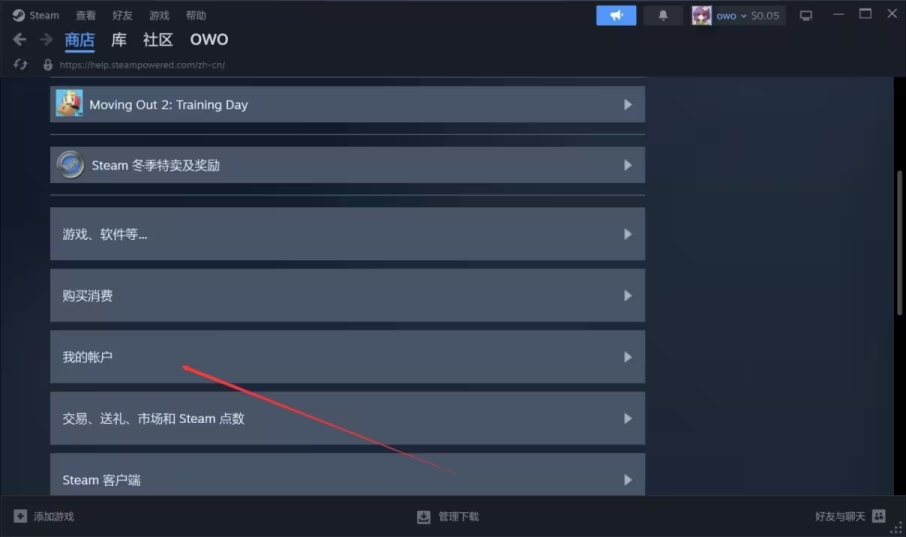
Task: Click the URL address bar
Action: pyautogui.click(x=142, y=65)
